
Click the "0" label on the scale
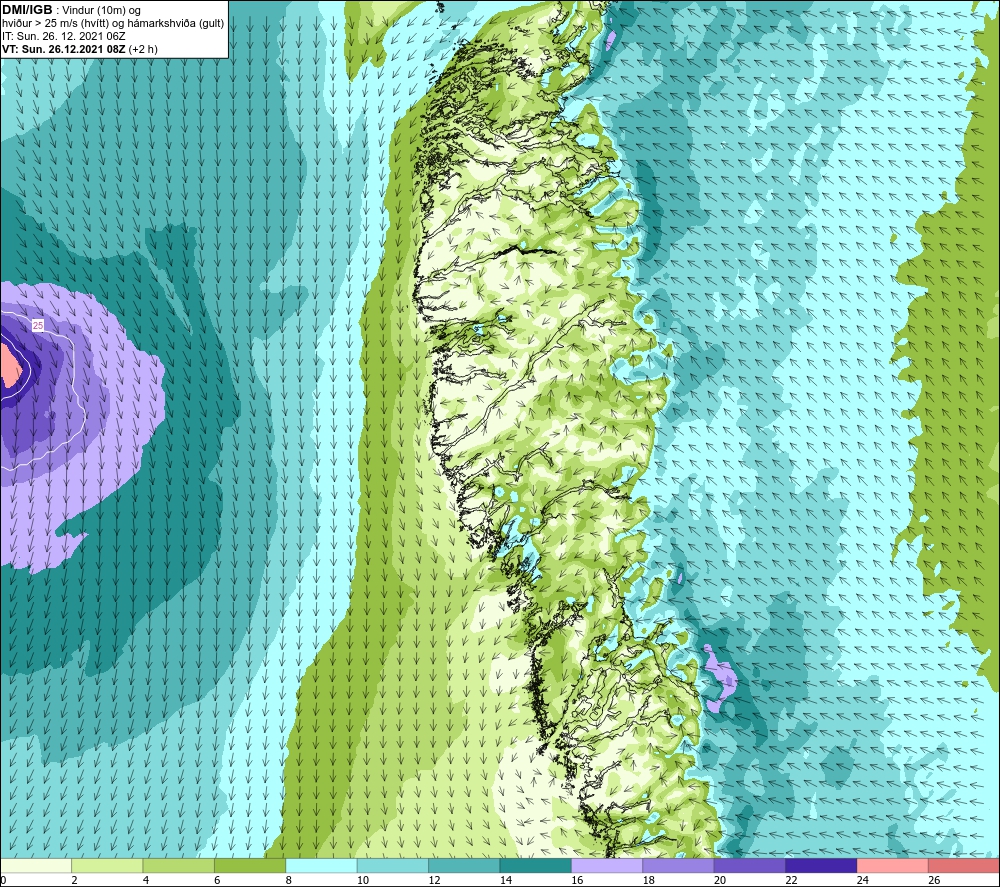pyautogui.click(x=3, y=880)
